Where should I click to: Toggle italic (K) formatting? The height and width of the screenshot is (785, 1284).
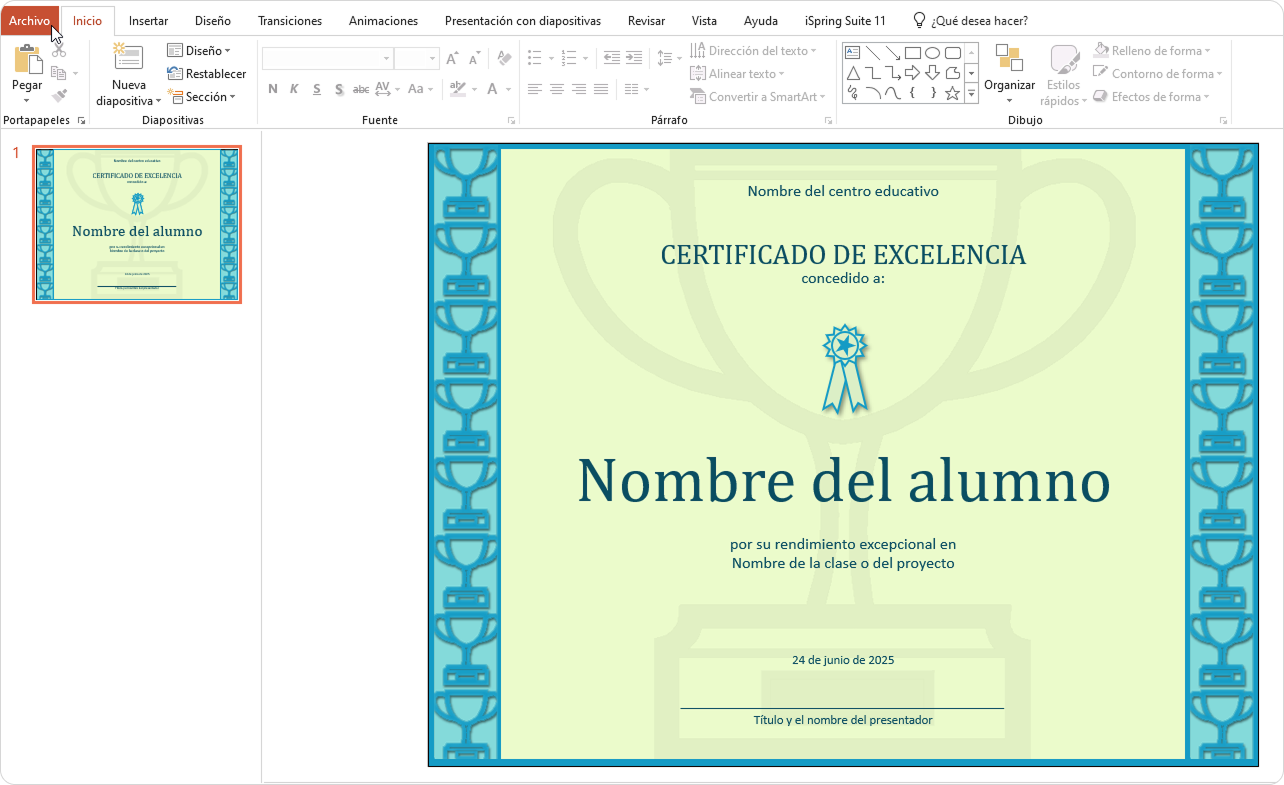point(294,89)
